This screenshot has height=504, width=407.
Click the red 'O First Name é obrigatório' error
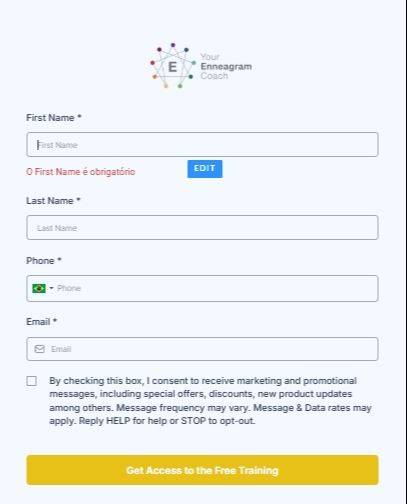(81, 172)
